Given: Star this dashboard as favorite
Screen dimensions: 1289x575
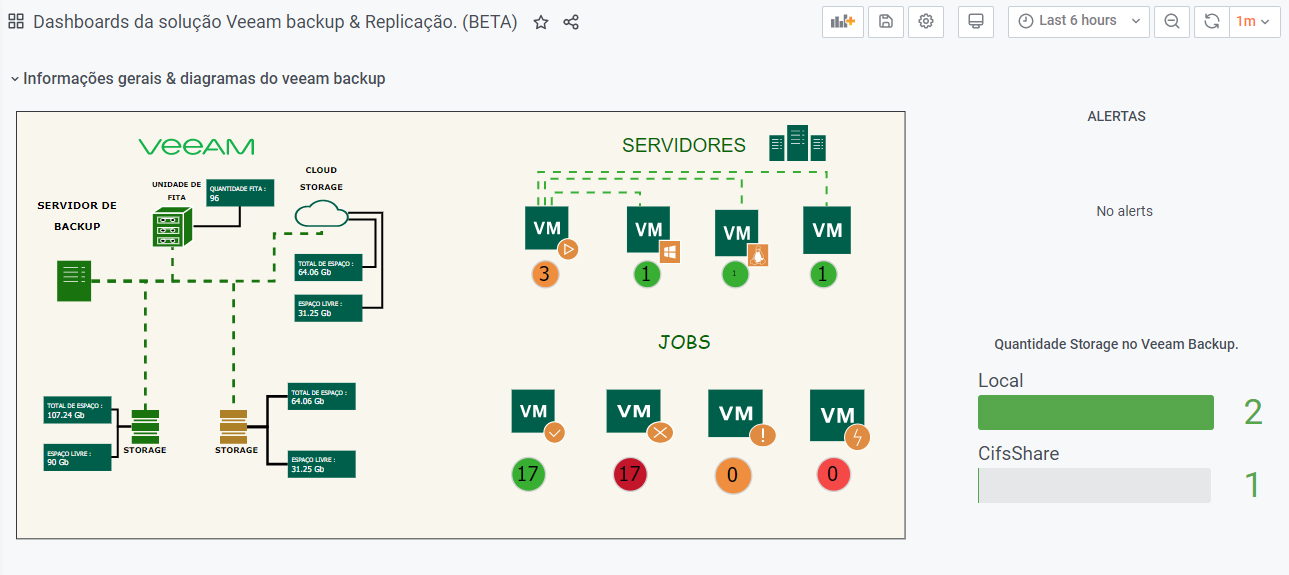Looking at the screenshot, I should (541, 22).
